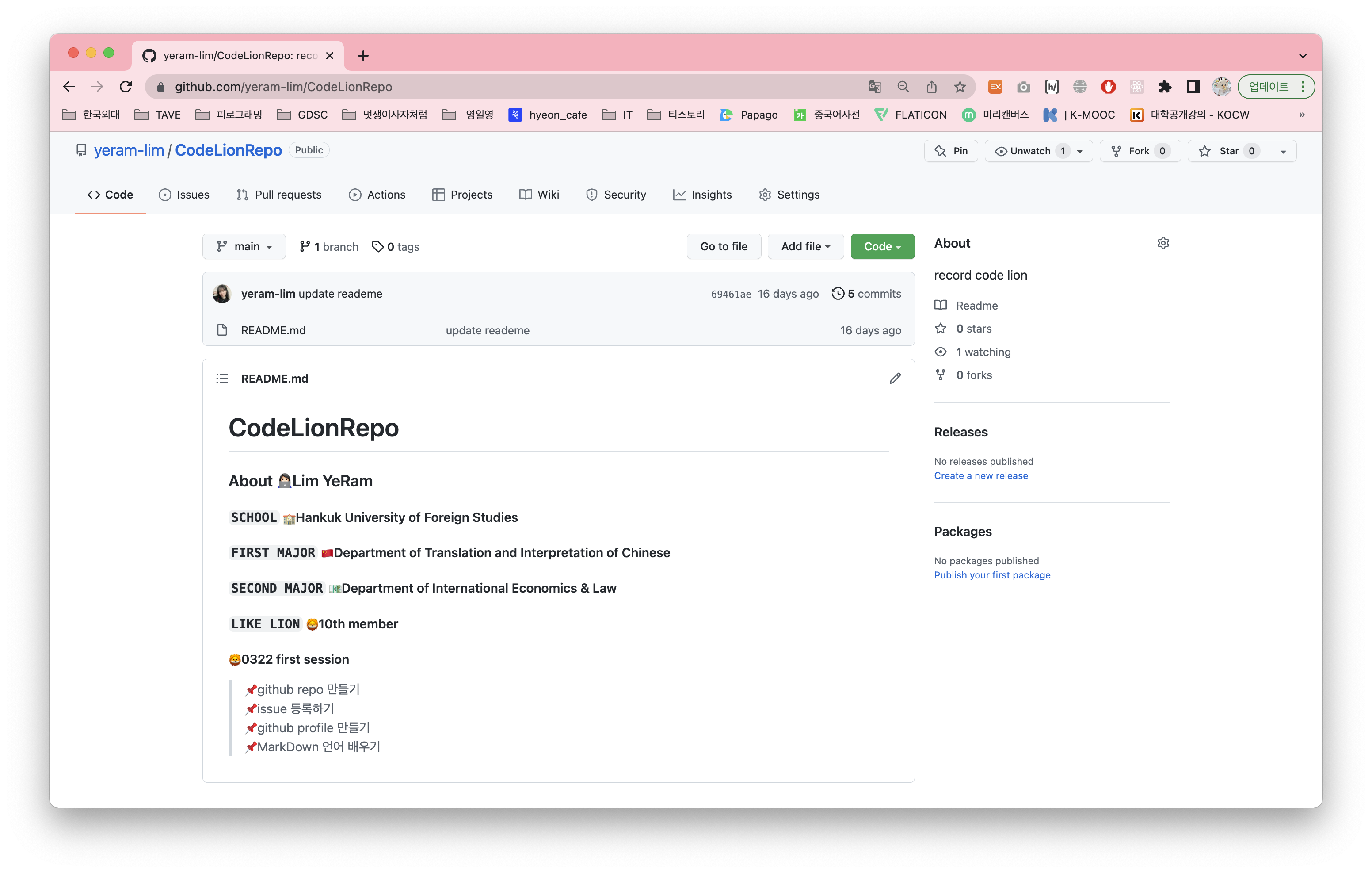Open README table of contents icon

[x=222, y=379]
